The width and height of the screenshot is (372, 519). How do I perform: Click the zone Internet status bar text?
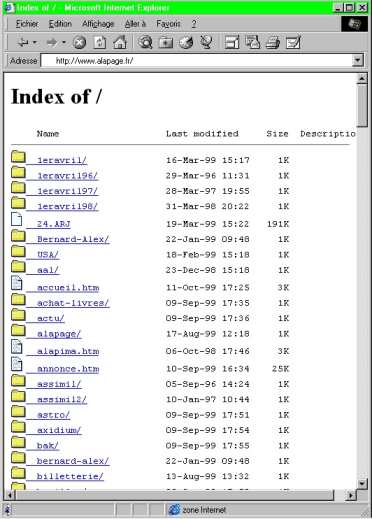204,510
